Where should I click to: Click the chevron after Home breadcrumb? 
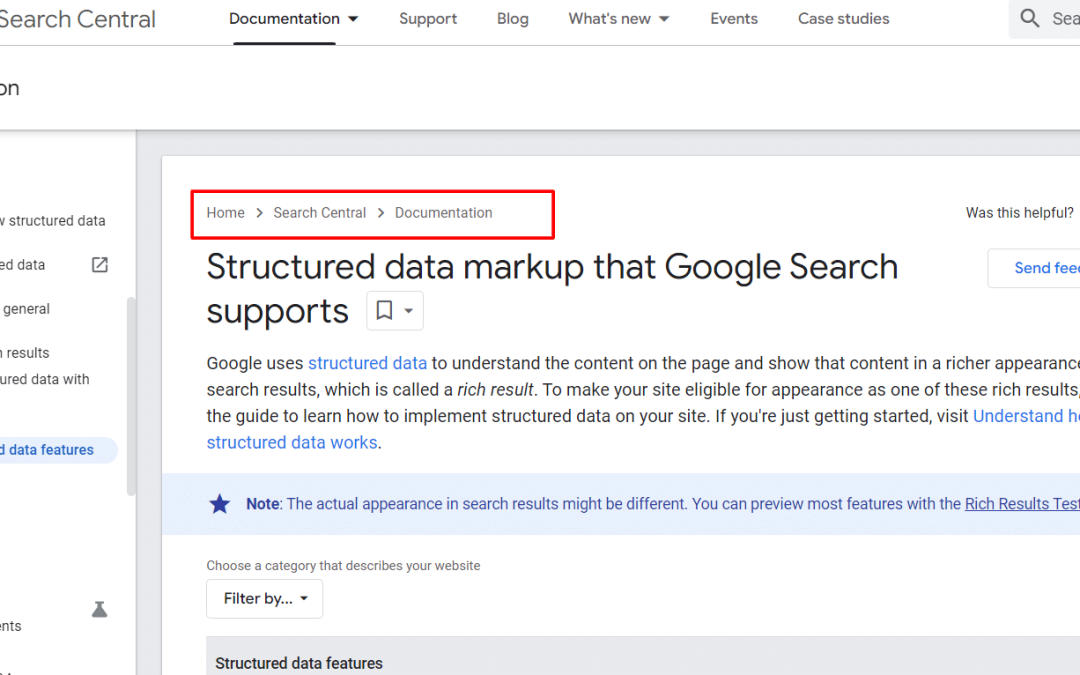[x=259, y=214]
